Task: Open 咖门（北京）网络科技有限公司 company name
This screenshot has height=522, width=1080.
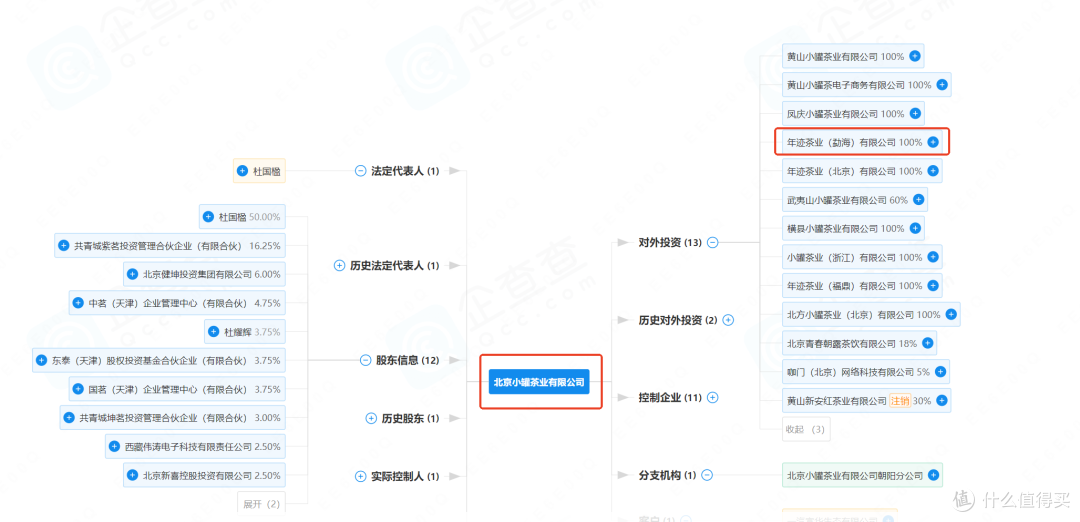Action: [851, 372]
